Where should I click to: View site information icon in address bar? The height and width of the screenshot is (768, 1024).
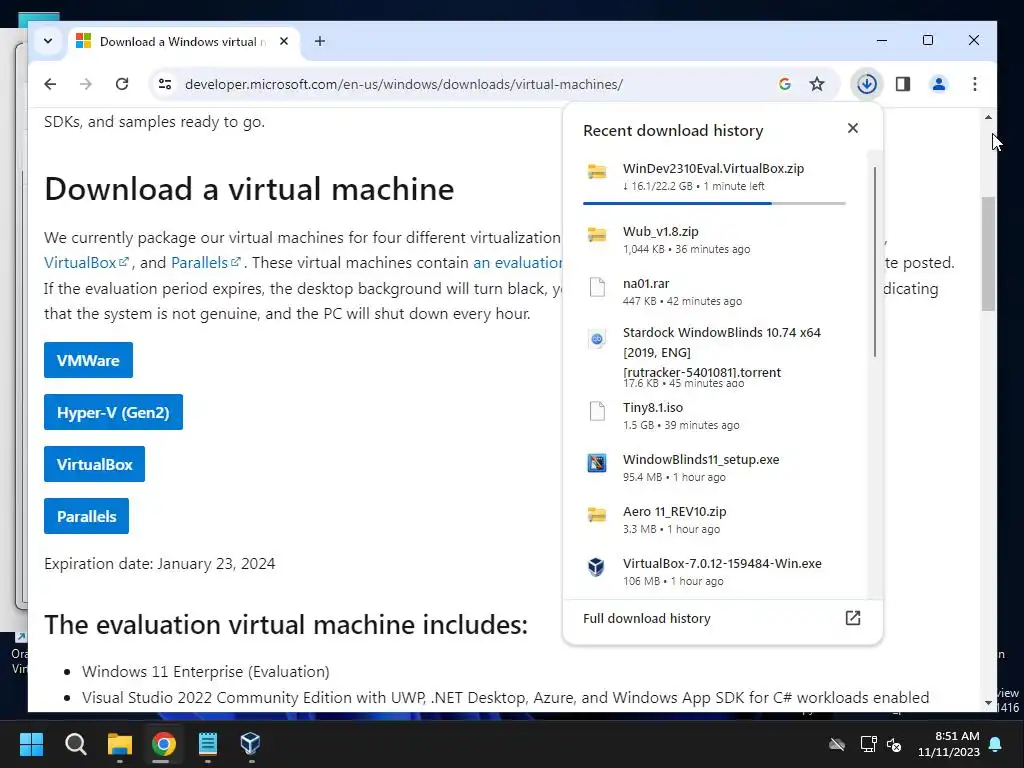tap(165, 84)
